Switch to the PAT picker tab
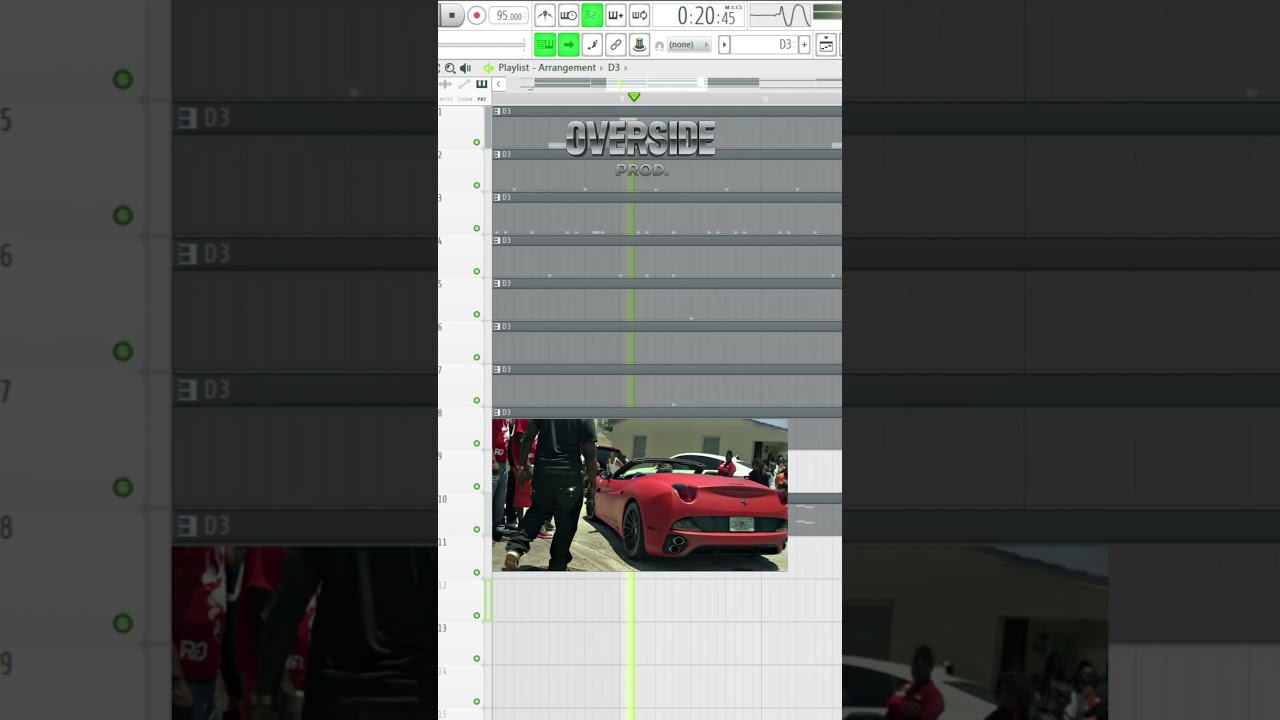 (482, 99)
